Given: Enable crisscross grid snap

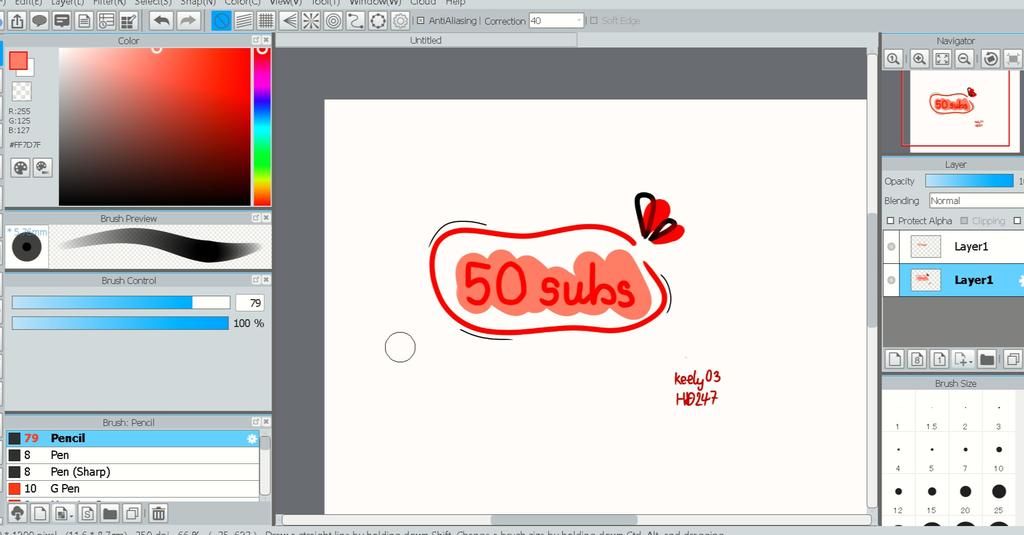Looking at the screenshot, I should pyautogui.click(x=266, y=21).
